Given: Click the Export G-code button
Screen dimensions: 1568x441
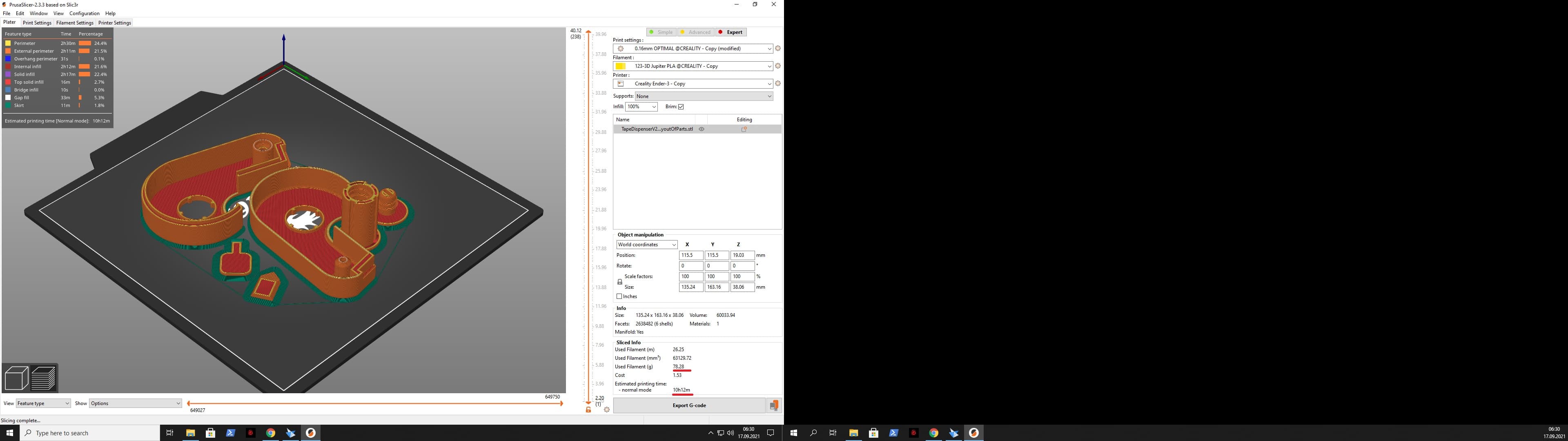Looking at the screenshot, I should coord(689,405).
